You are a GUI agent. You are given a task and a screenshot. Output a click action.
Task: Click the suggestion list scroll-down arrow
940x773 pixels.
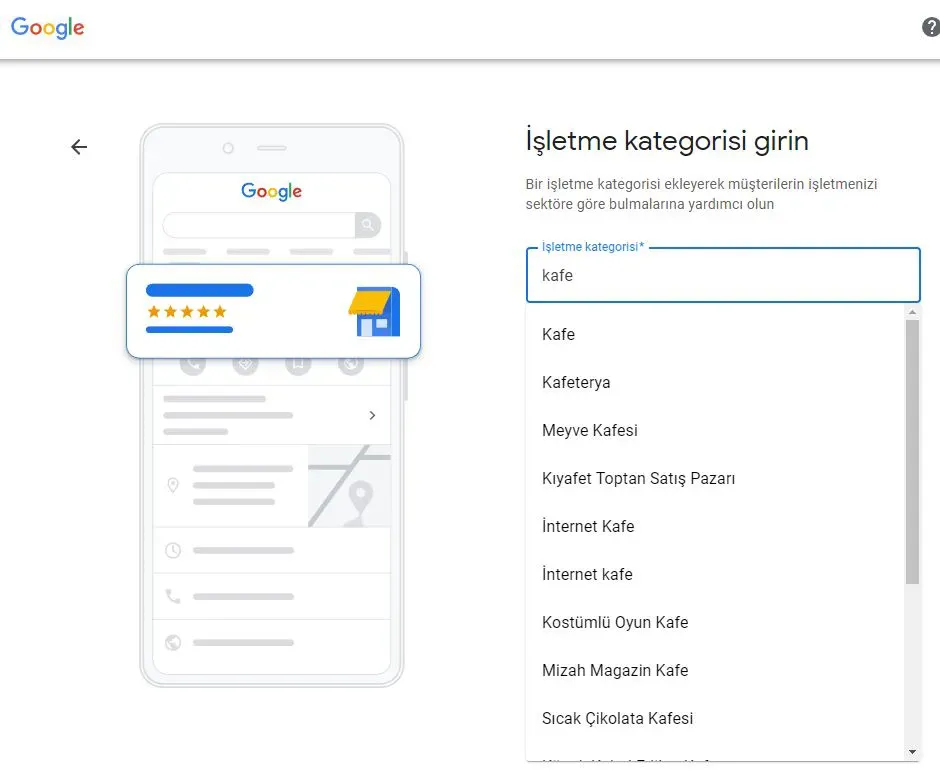coord(912,751)
